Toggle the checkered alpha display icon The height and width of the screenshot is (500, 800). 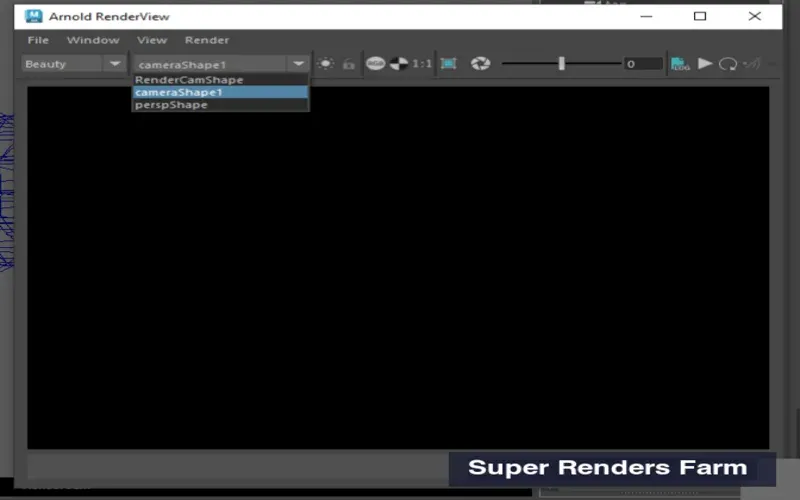399,63
